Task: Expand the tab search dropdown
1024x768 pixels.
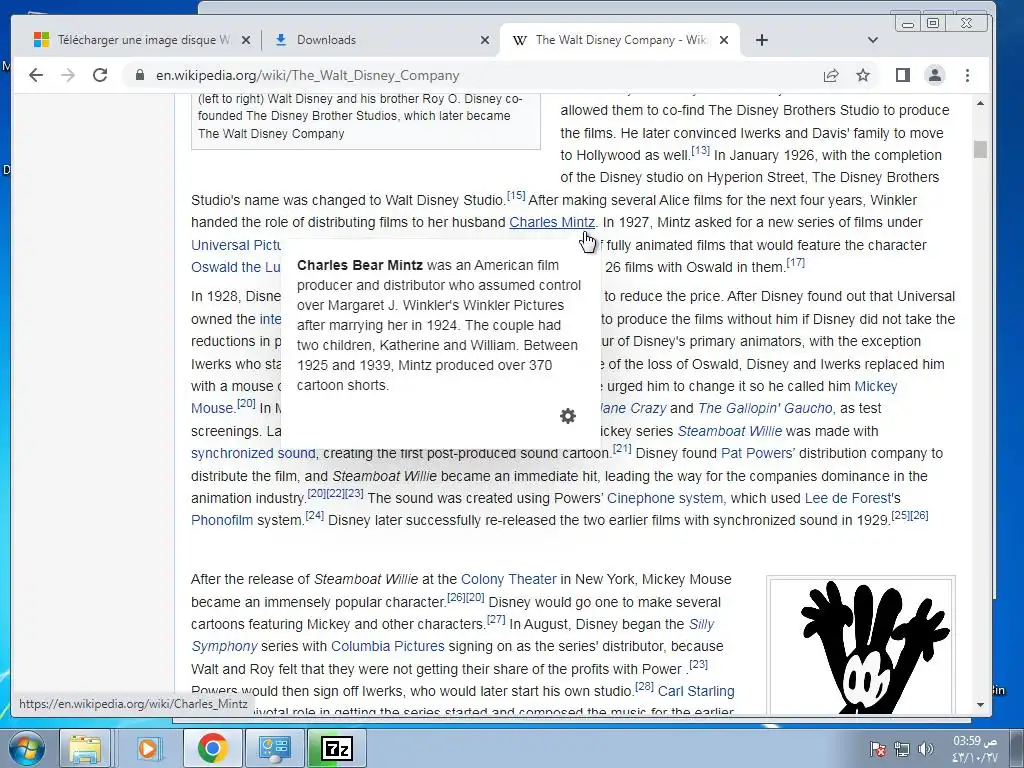Action: [x=872, y=40]
